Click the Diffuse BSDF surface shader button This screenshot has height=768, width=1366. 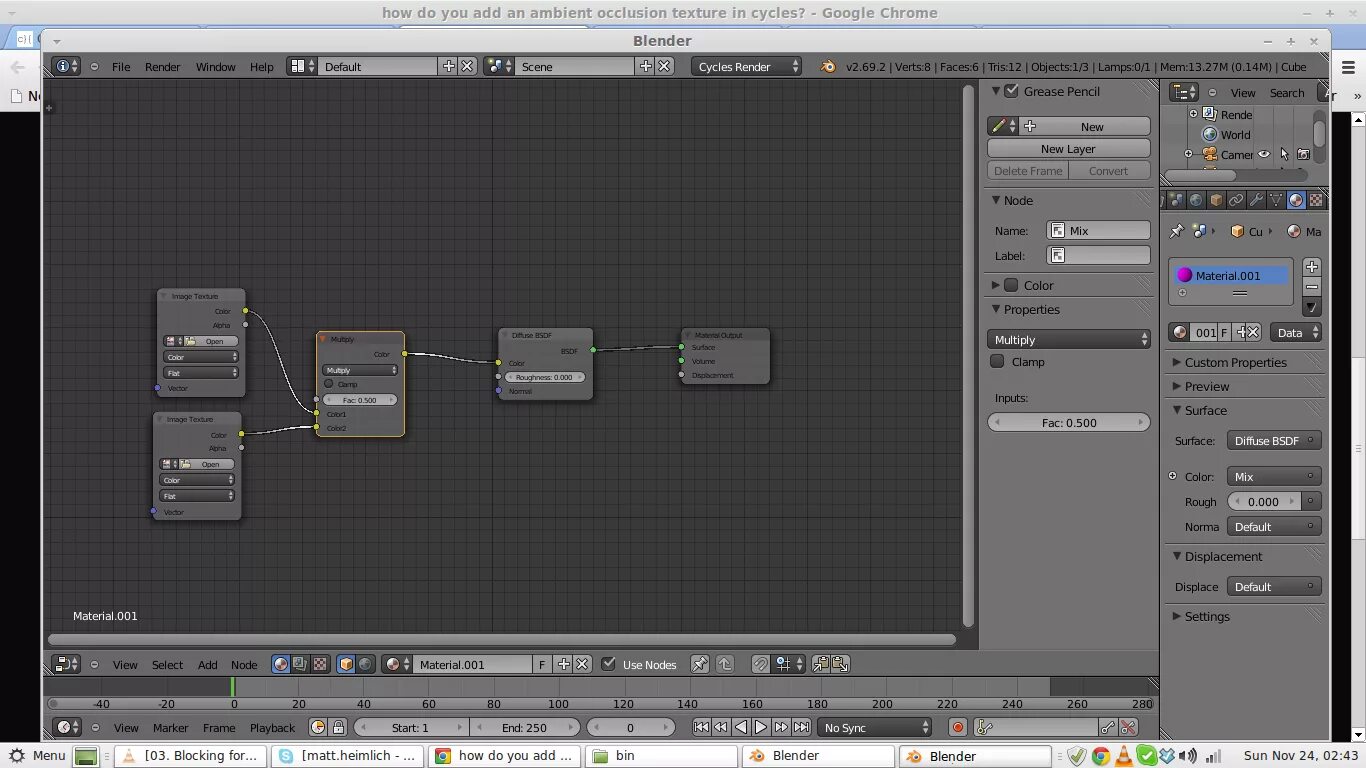pos(1275,440)
